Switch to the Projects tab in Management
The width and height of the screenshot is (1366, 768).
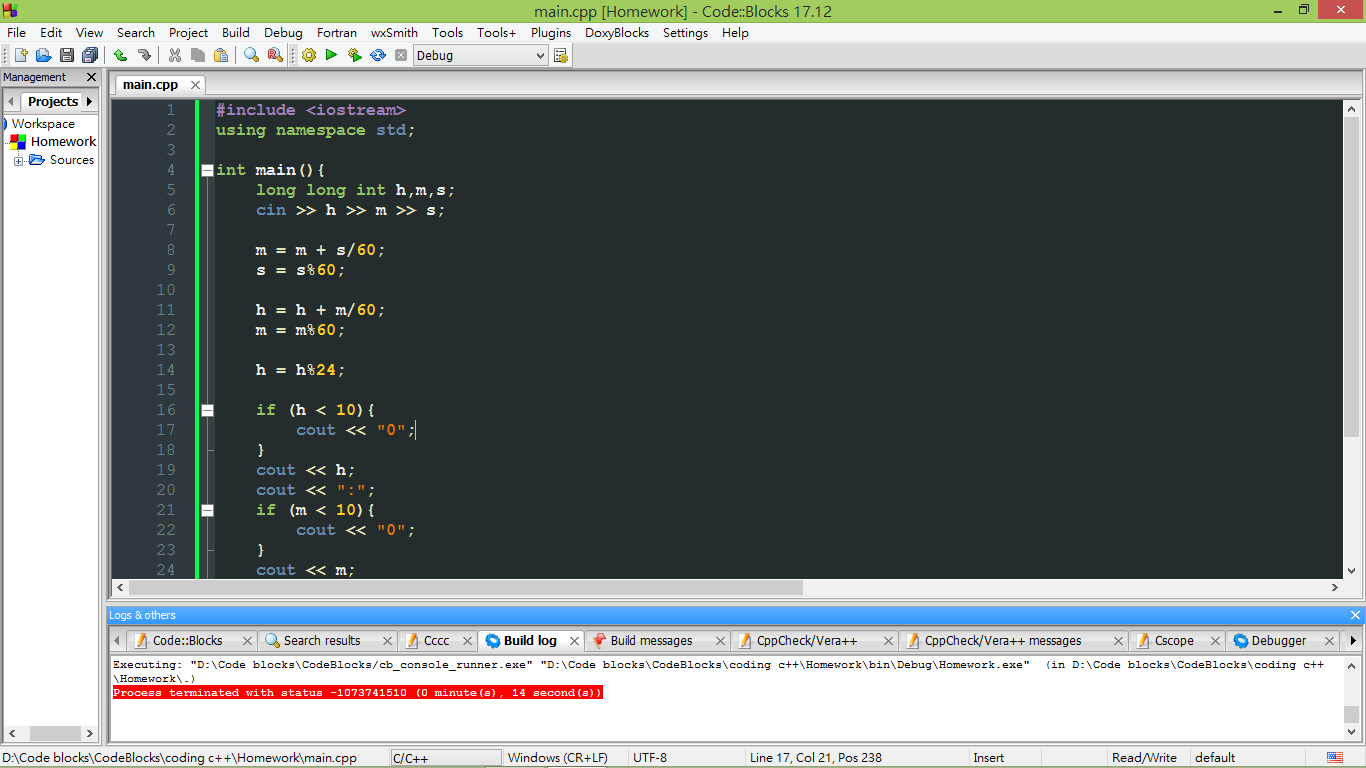[52, 101]
